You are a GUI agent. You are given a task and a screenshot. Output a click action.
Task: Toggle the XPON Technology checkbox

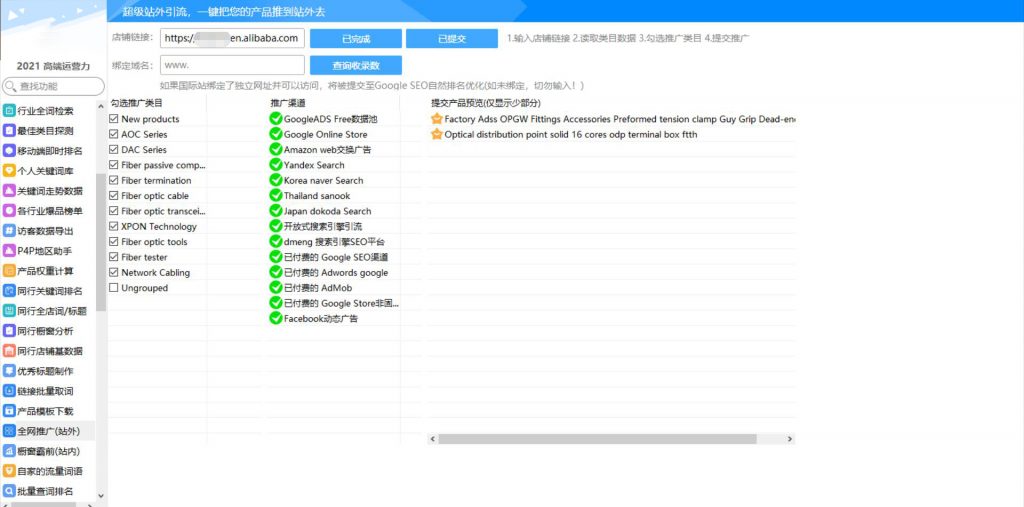pos(114,226)
